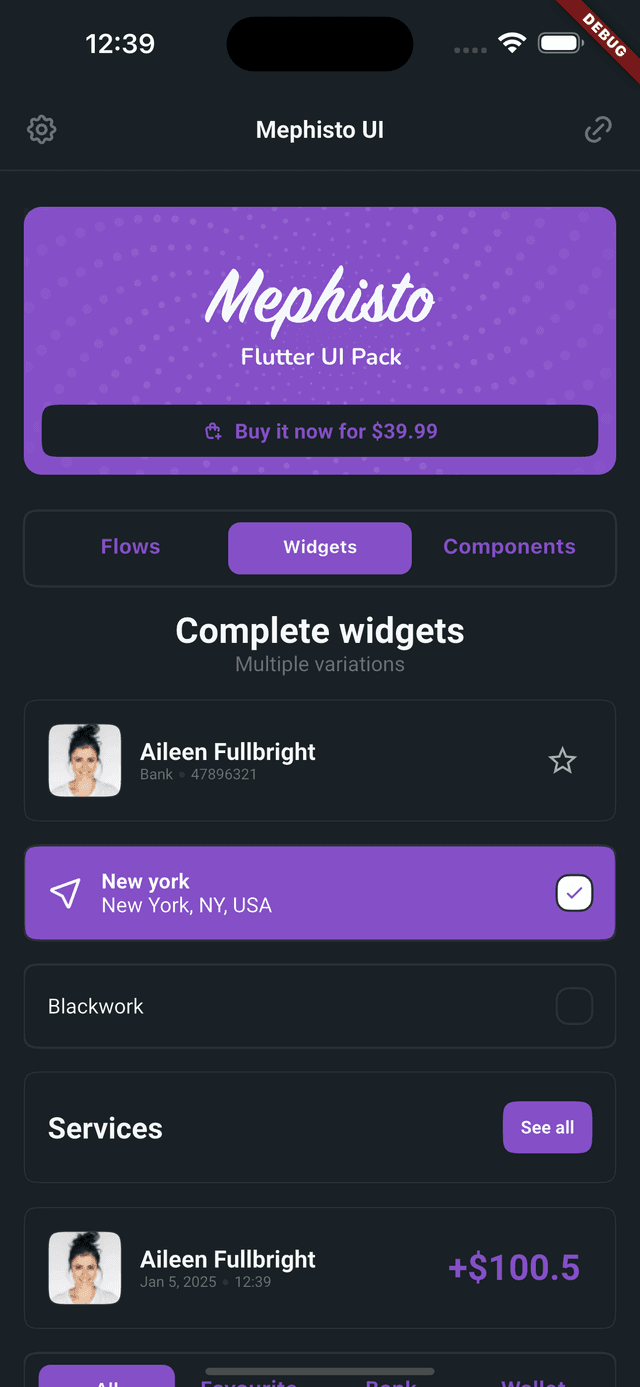The height and width of the screenshot is (1387, 640).
Task: Tap the Wi-Fi icon in the status bar
Action: pyautogui.click(x=512, y=43)
